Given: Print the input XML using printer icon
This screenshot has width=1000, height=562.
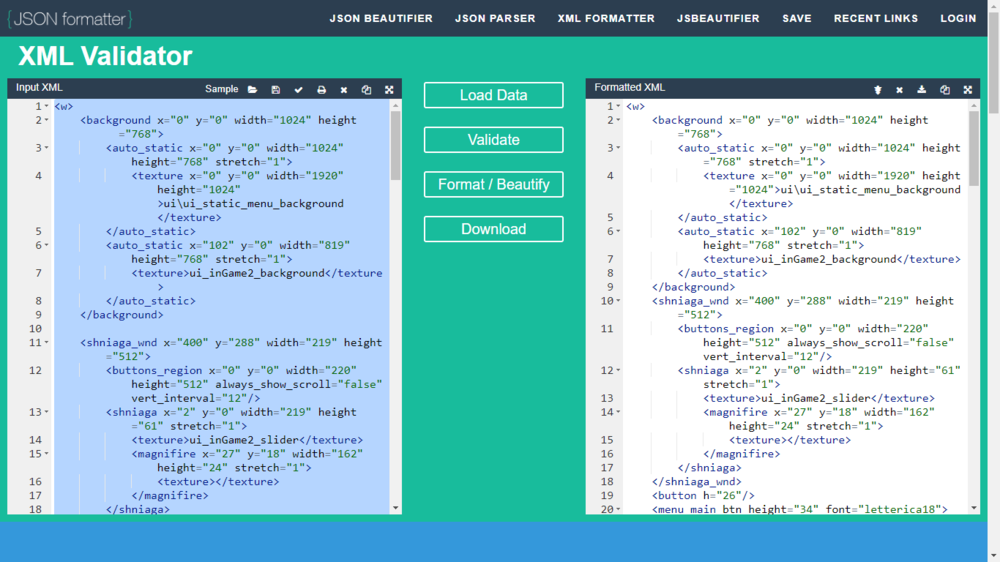Looking at the screenshot, I should pos(321,90).
